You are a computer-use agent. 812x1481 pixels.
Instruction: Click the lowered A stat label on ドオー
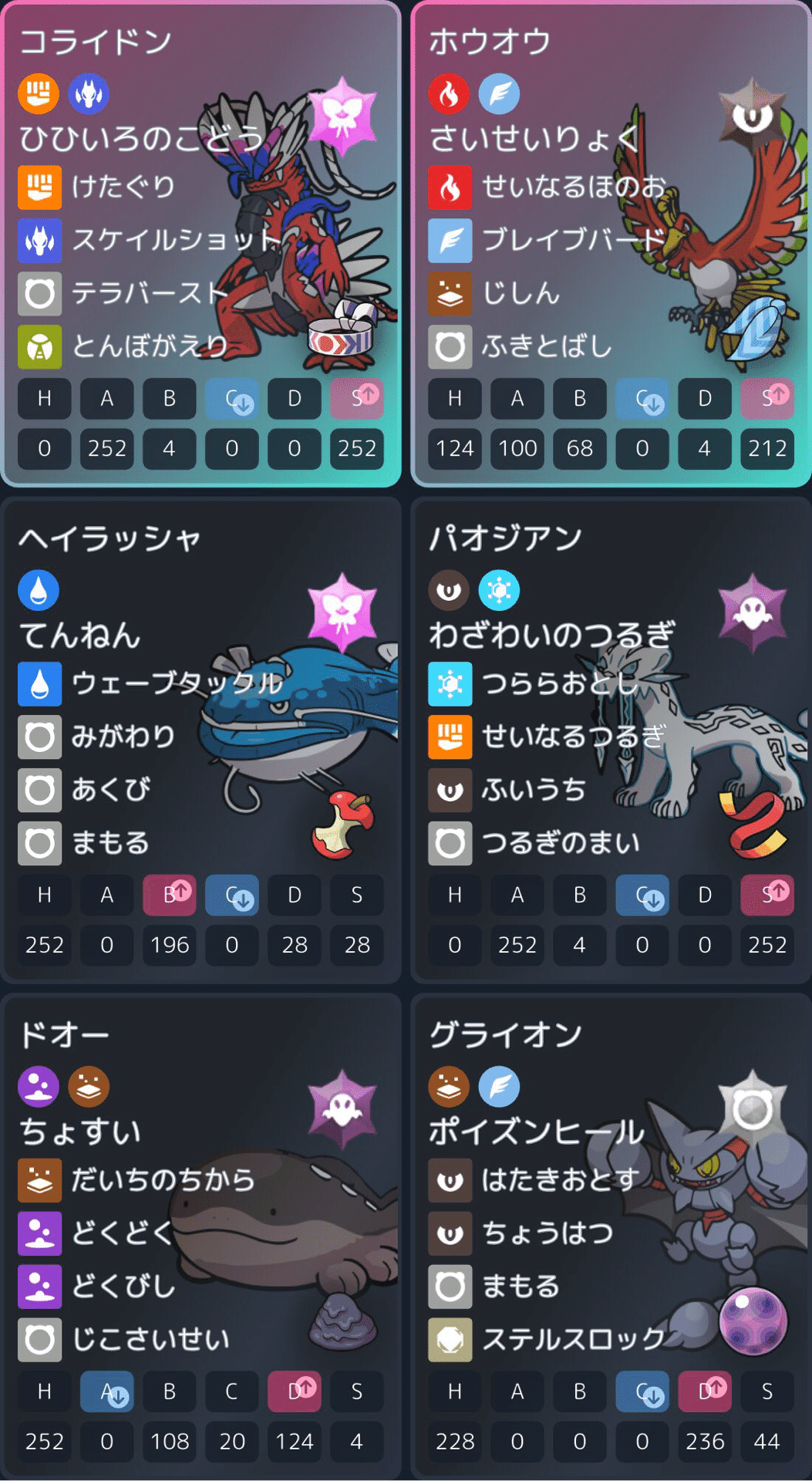pyautogui.click(x=107, y=1392)
